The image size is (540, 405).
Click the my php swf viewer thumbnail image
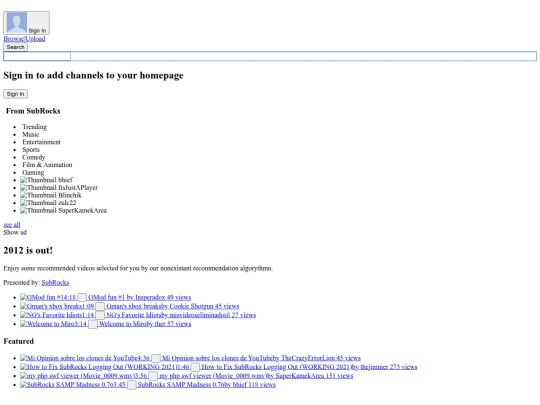pyautogui.click(x=77, y=376)
